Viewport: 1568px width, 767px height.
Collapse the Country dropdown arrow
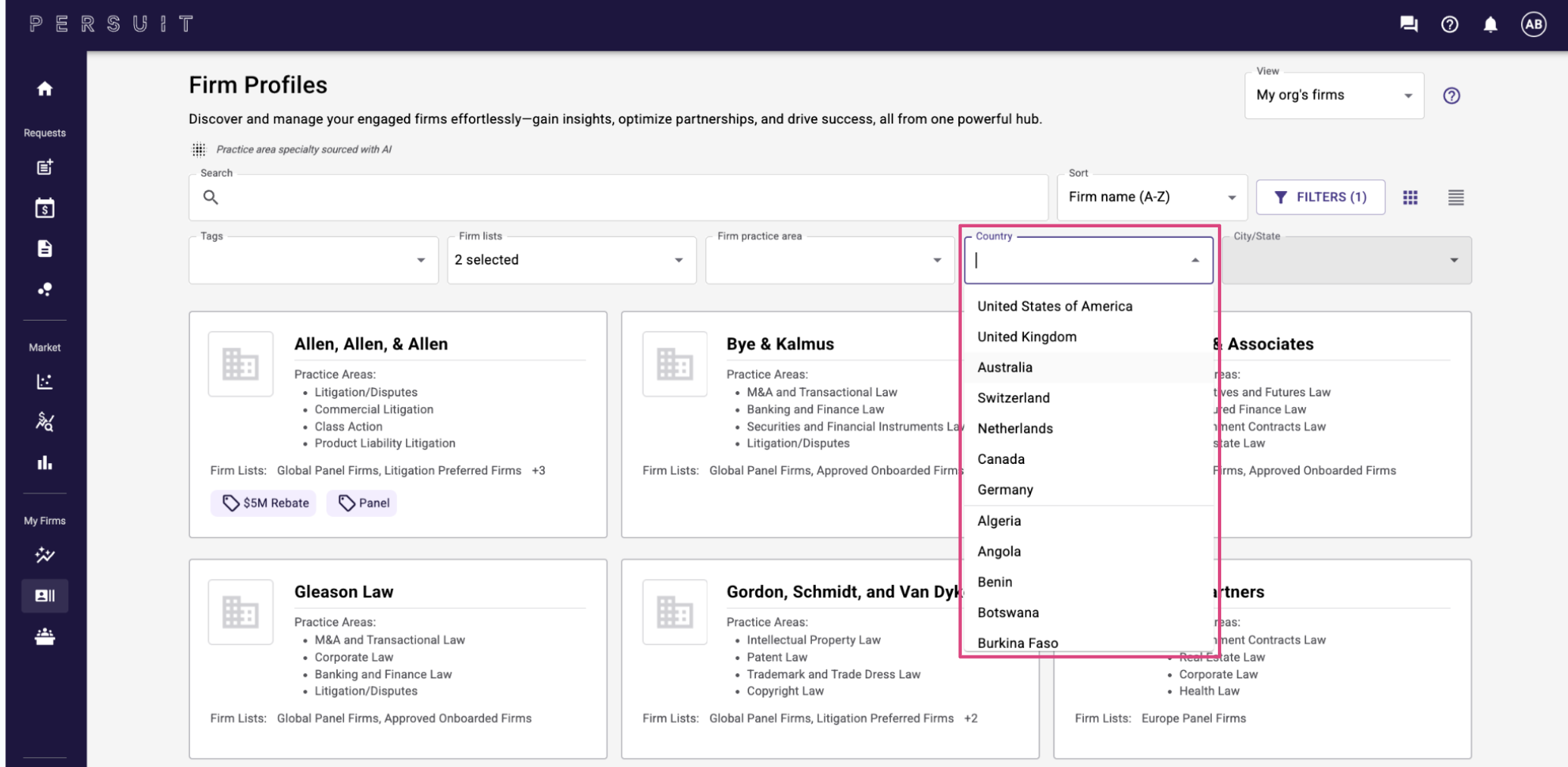1195,260
